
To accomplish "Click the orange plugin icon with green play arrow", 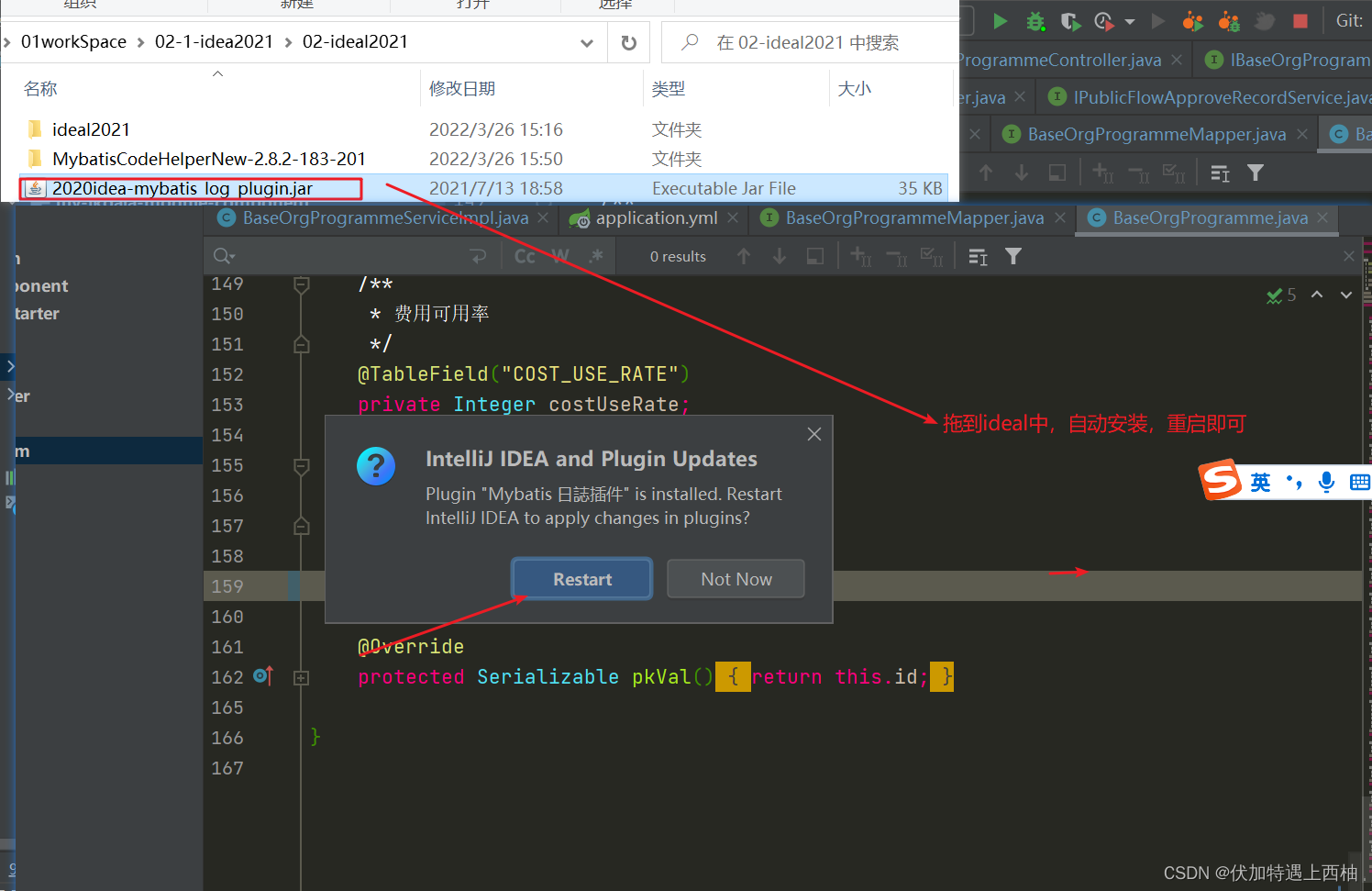I will [1193, 20].
